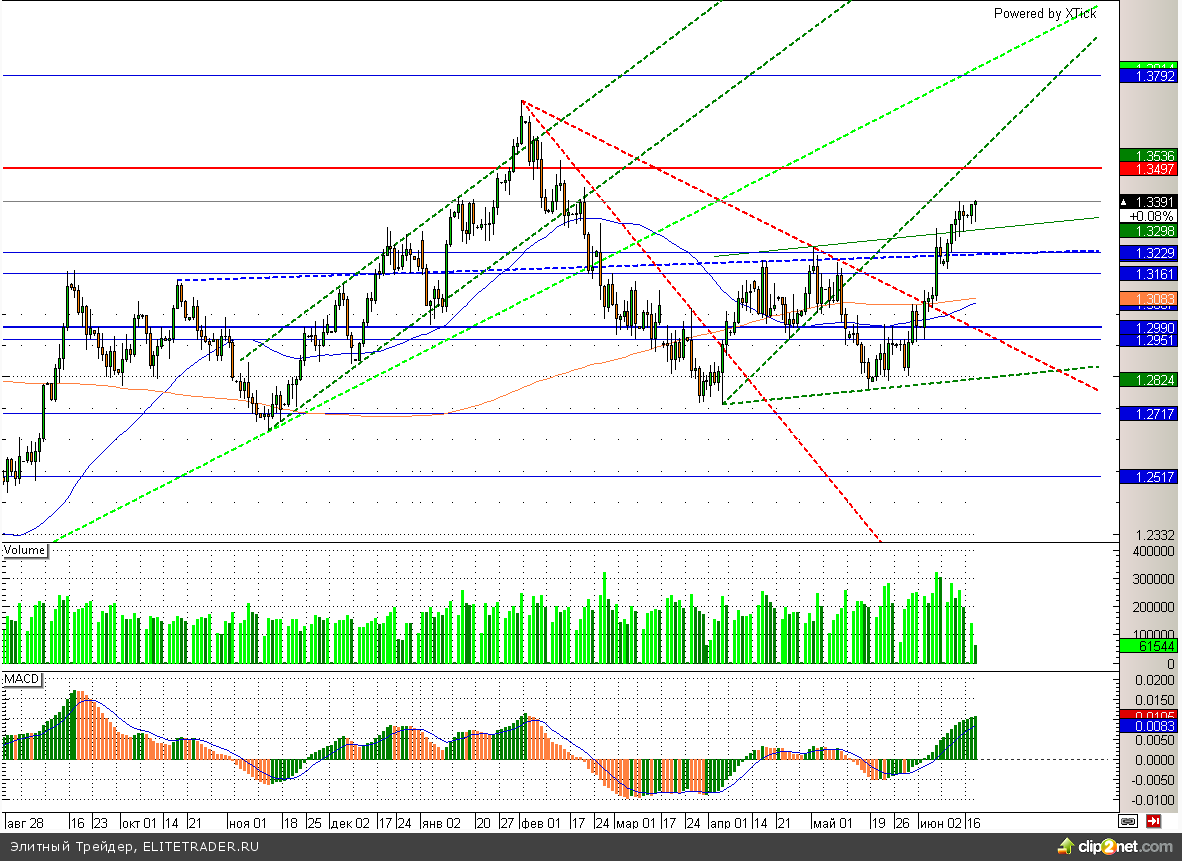The width and height of the screenshot is (1182, 861).
Task: Click the red scroll-to-end arrow icon
Action: 1153,821
